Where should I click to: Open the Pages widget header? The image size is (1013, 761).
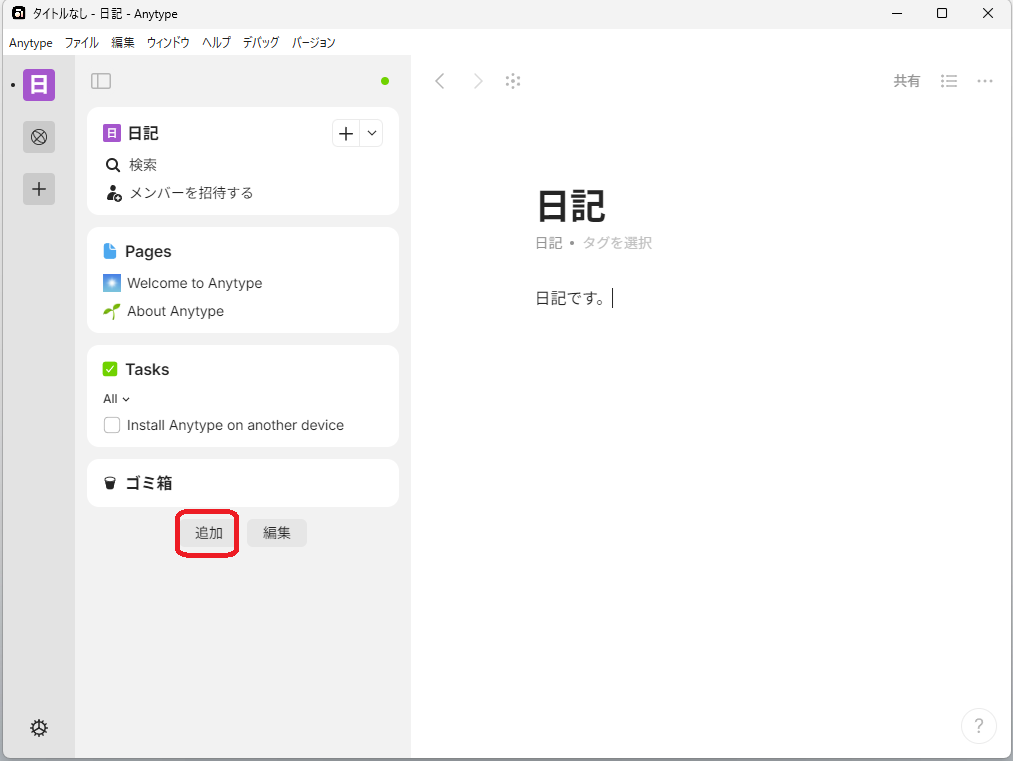tap(148, 251)
